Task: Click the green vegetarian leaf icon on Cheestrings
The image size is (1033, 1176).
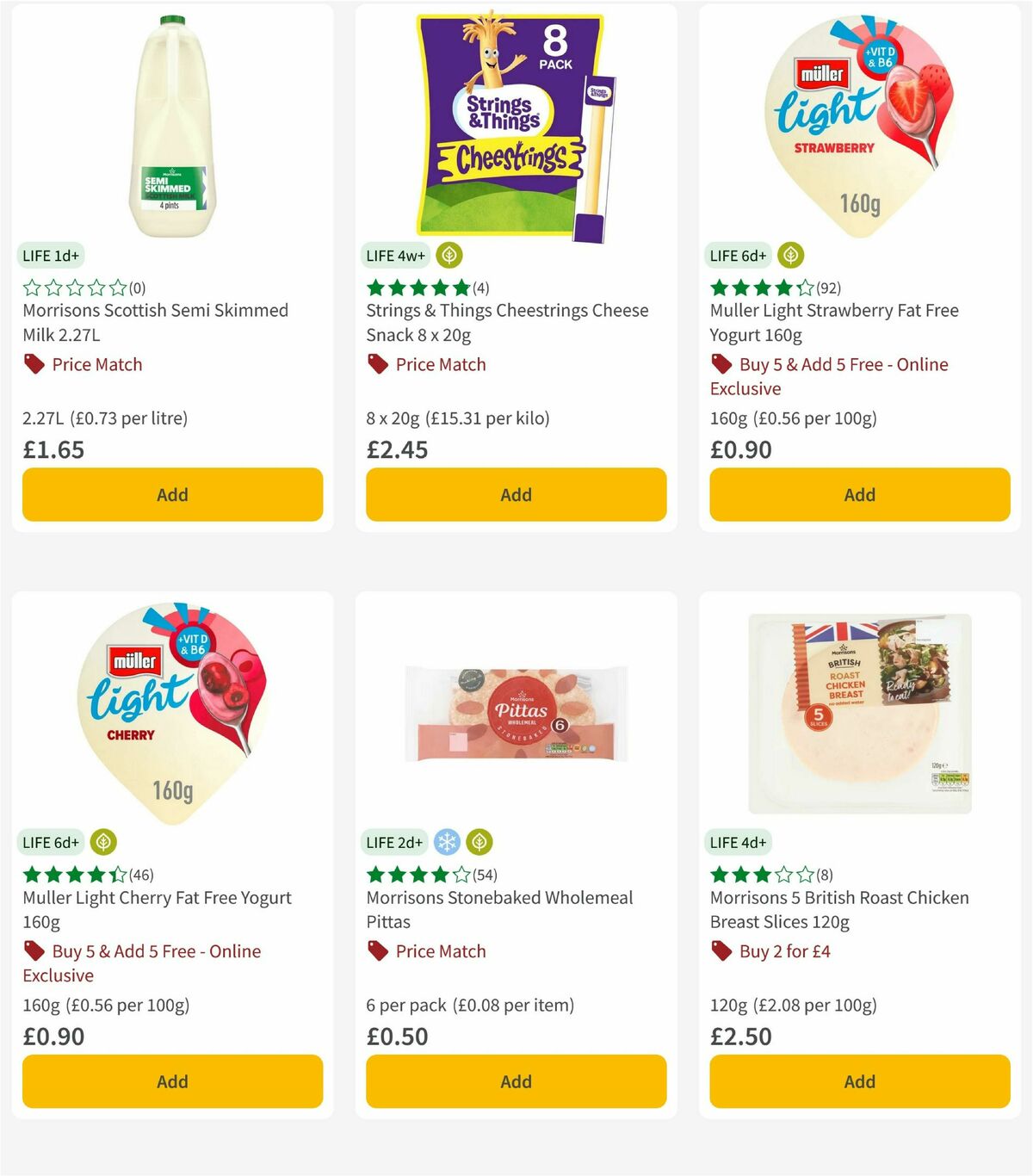Action: pyautogui.click(x=448, y=255)
